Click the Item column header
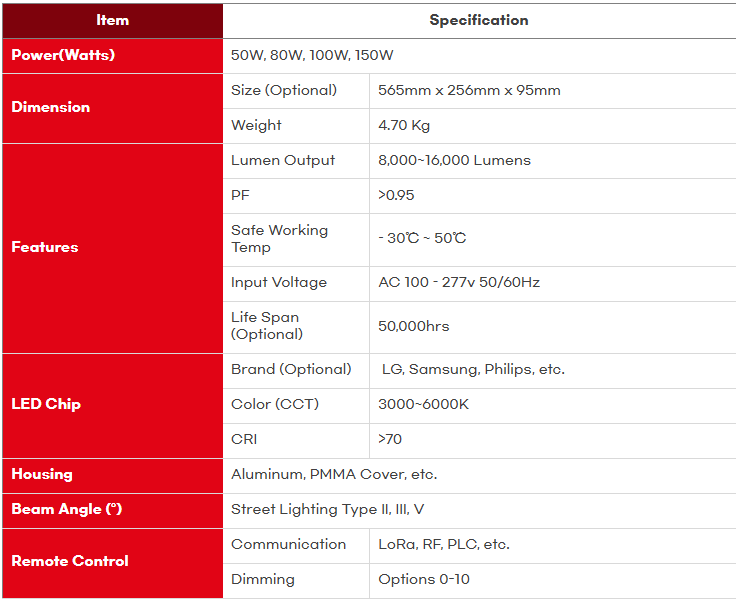Image resolution: width=736 pixels, height=599 pixels. pos(112,20)
